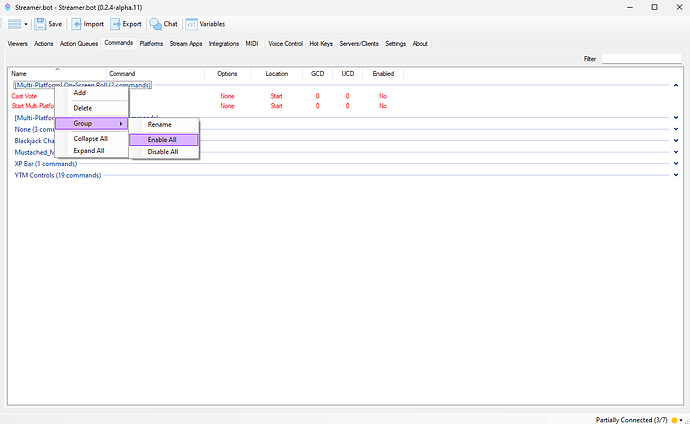Open the Variables toolbar icon

(x=191, y=23)
